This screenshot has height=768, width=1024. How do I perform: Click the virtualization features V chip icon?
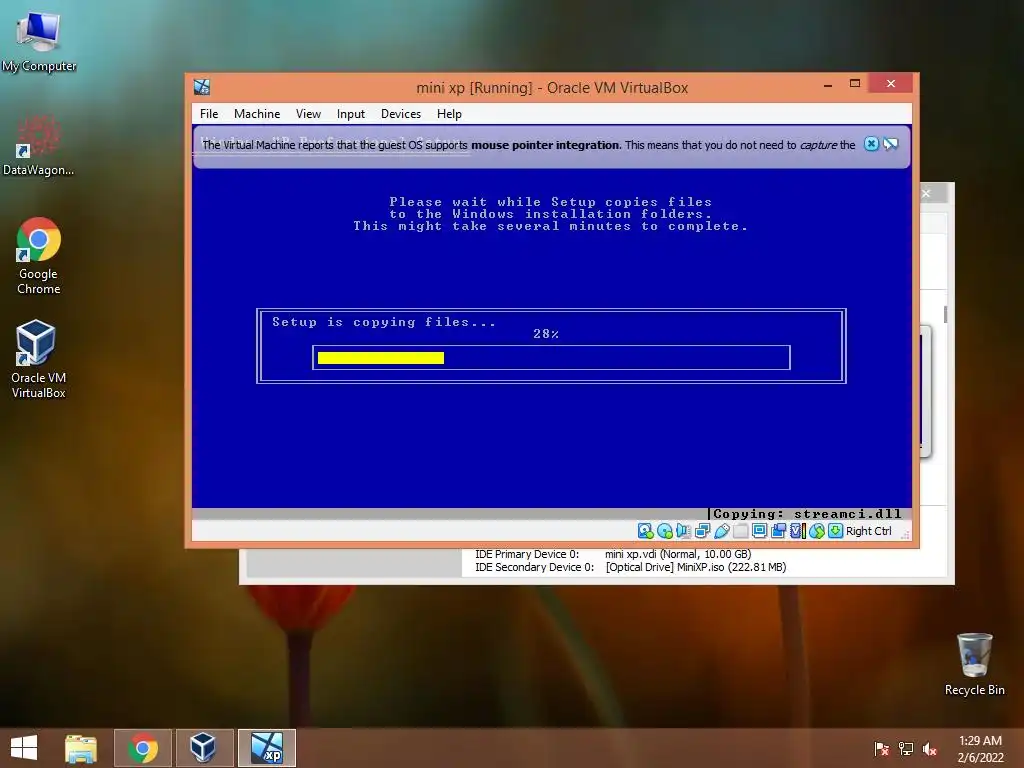(797, 531)
